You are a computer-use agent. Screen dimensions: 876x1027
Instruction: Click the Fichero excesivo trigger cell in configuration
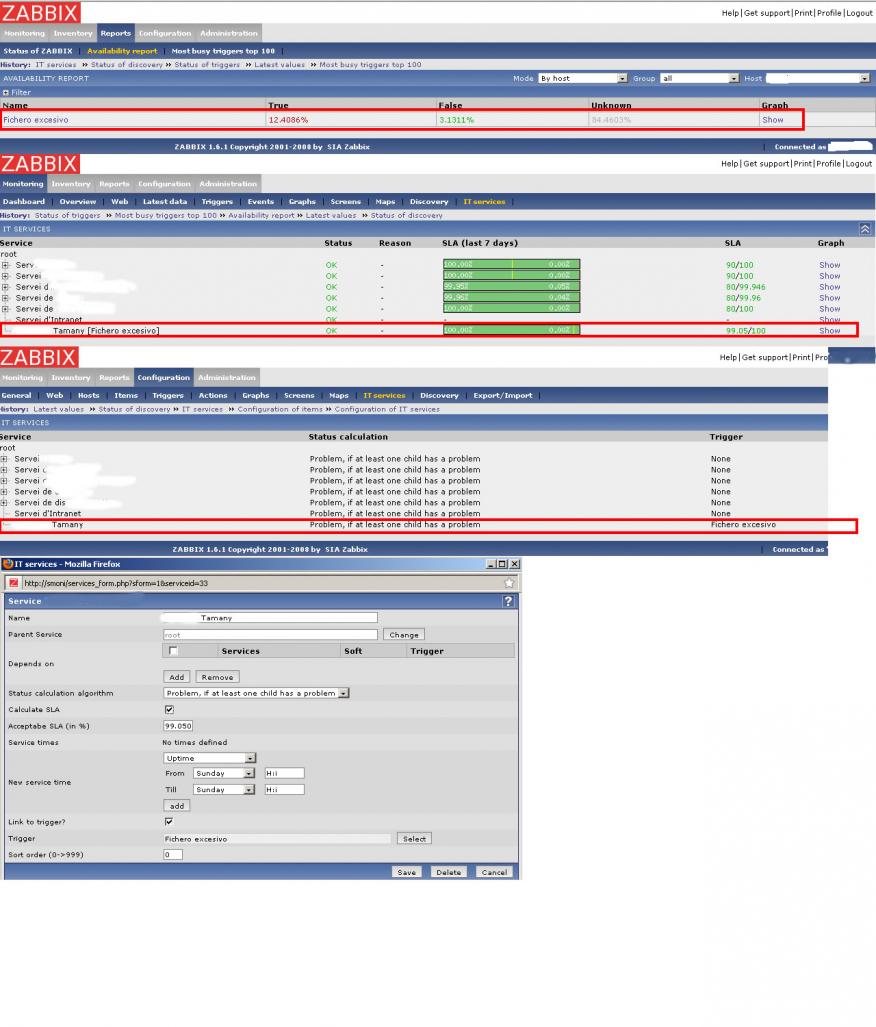(x=743, y=525)
